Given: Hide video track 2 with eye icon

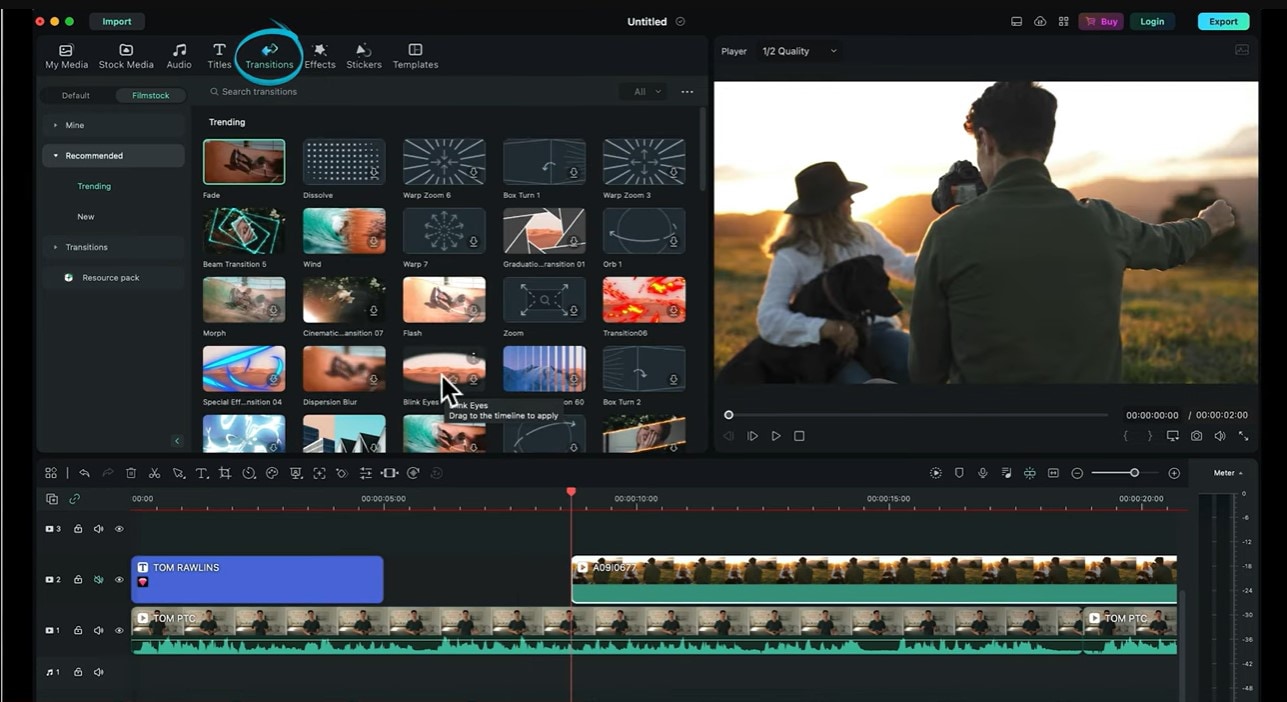Looking at the screenshot, I should pyautogui.click(x=119, y=580).
